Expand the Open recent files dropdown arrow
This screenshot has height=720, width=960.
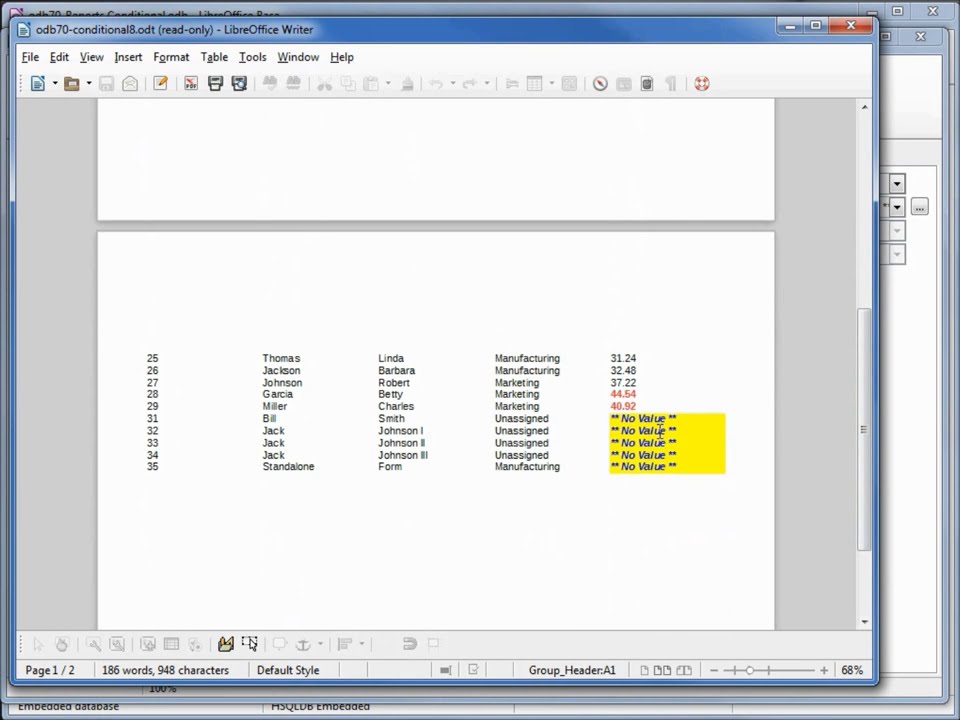[89, 83]
